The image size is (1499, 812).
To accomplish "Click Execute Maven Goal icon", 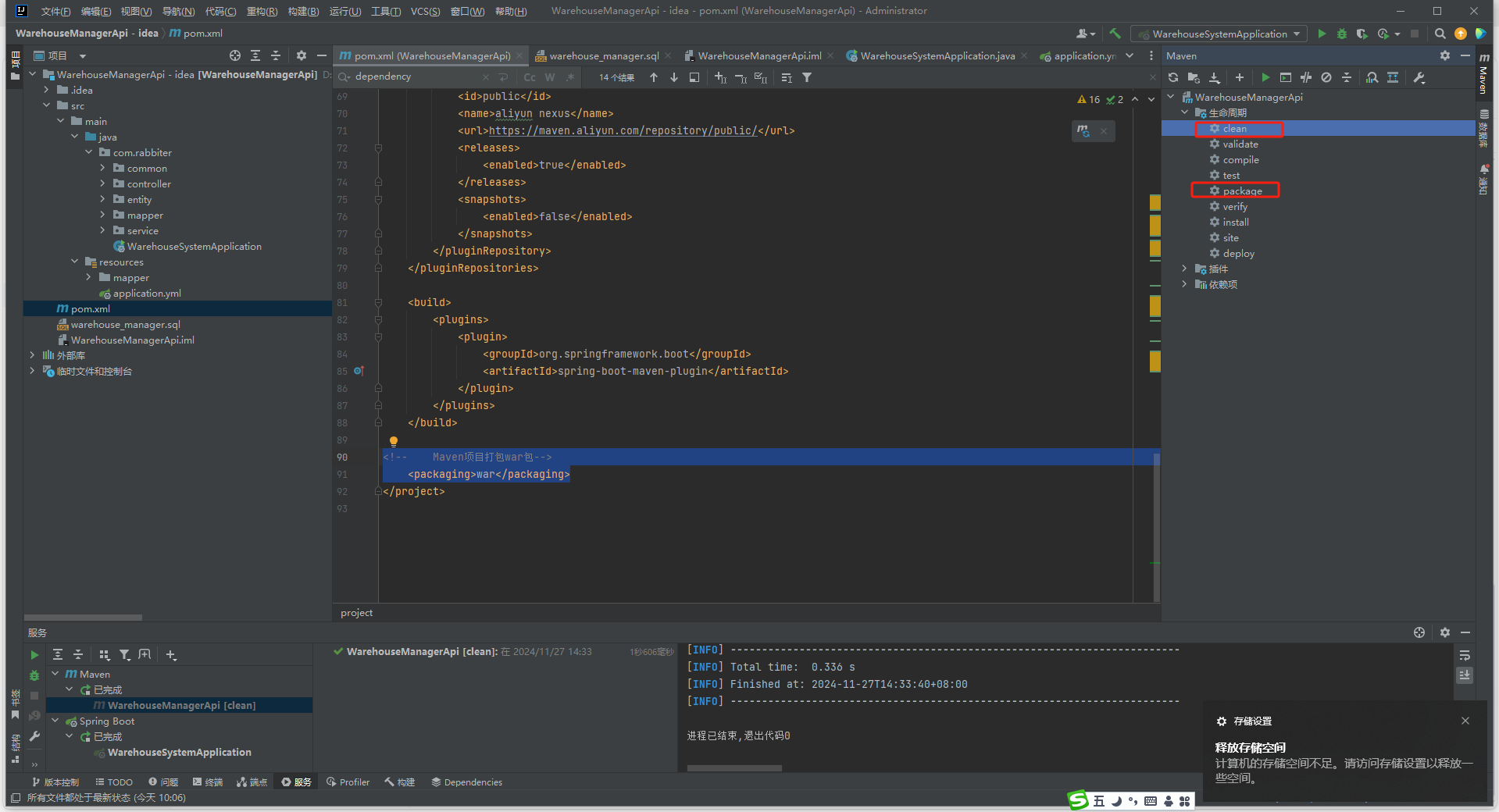I will (x=1285, y=77).
